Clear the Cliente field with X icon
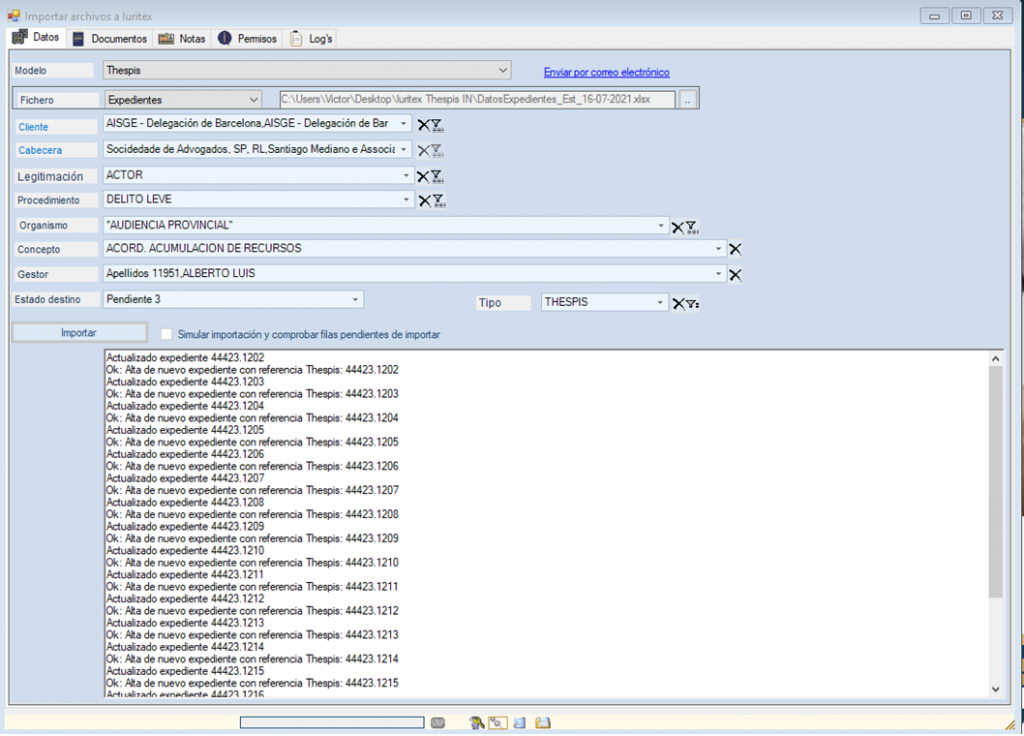The height and width of the screenshot is (736, 1024). [423, 125]
